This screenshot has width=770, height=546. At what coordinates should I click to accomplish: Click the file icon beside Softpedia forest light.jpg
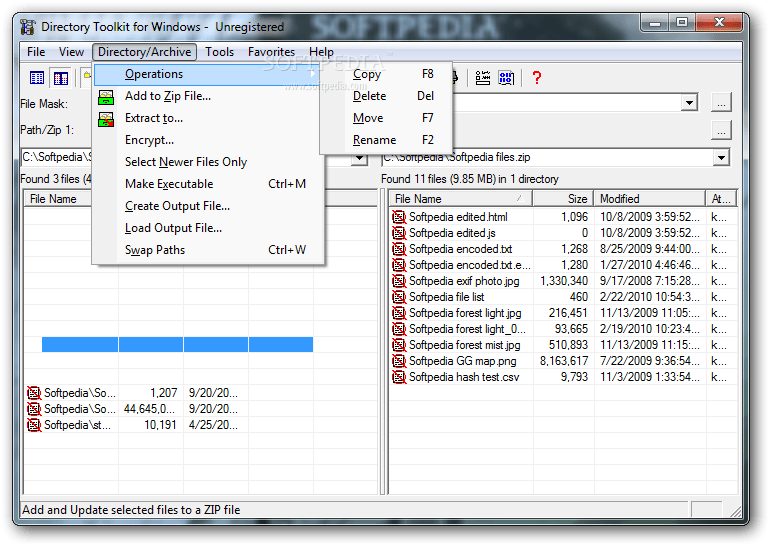(399, 313)
